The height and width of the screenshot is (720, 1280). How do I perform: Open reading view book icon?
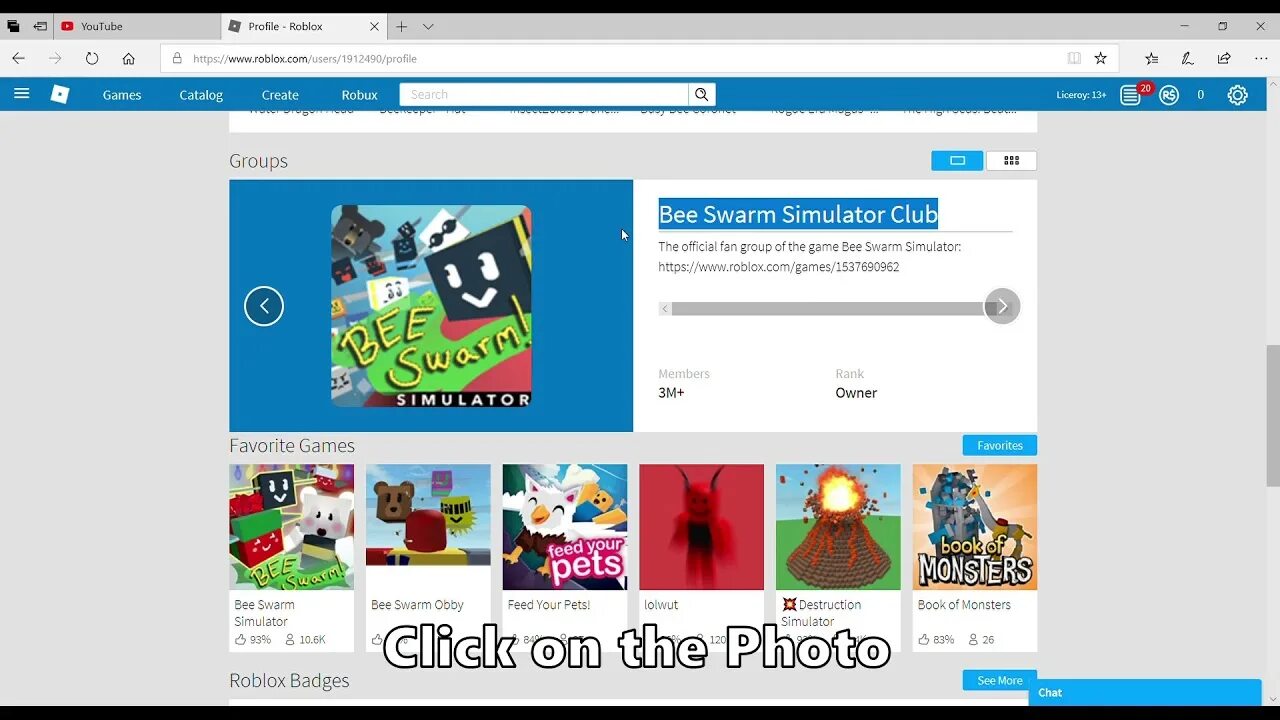pos(1074,58)
